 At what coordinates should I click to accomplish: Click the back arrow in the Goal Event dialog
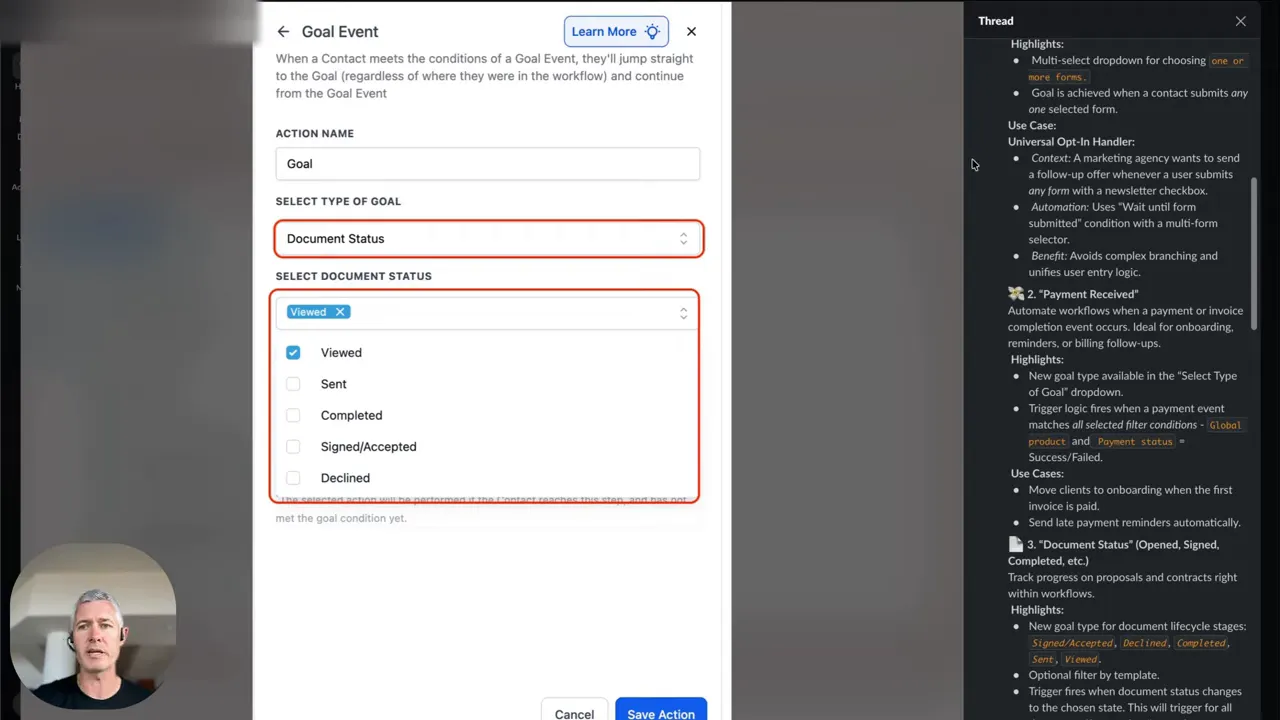point(283,31)
